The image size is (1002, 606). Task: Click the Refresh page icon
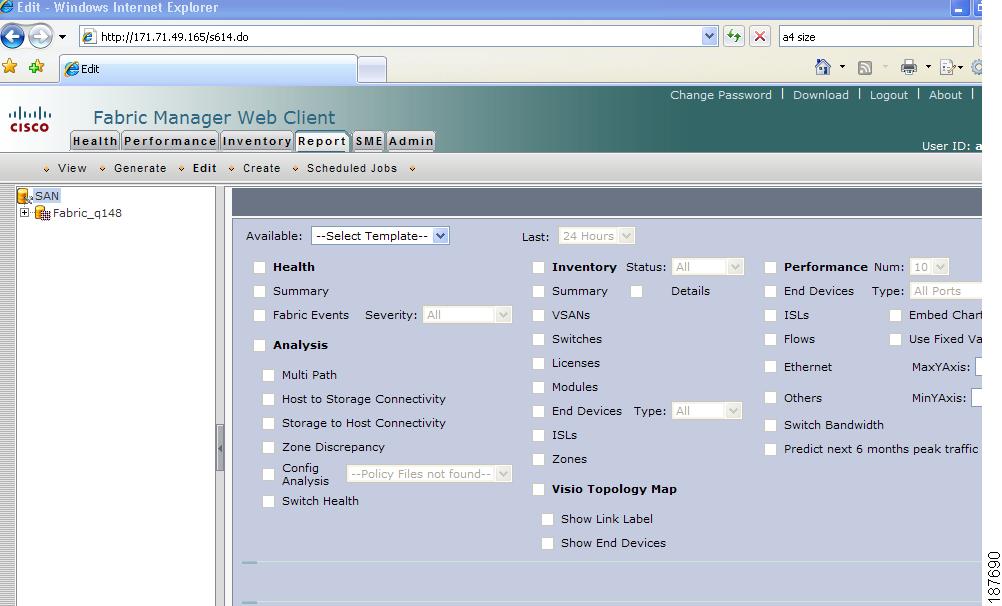point(734,36)
